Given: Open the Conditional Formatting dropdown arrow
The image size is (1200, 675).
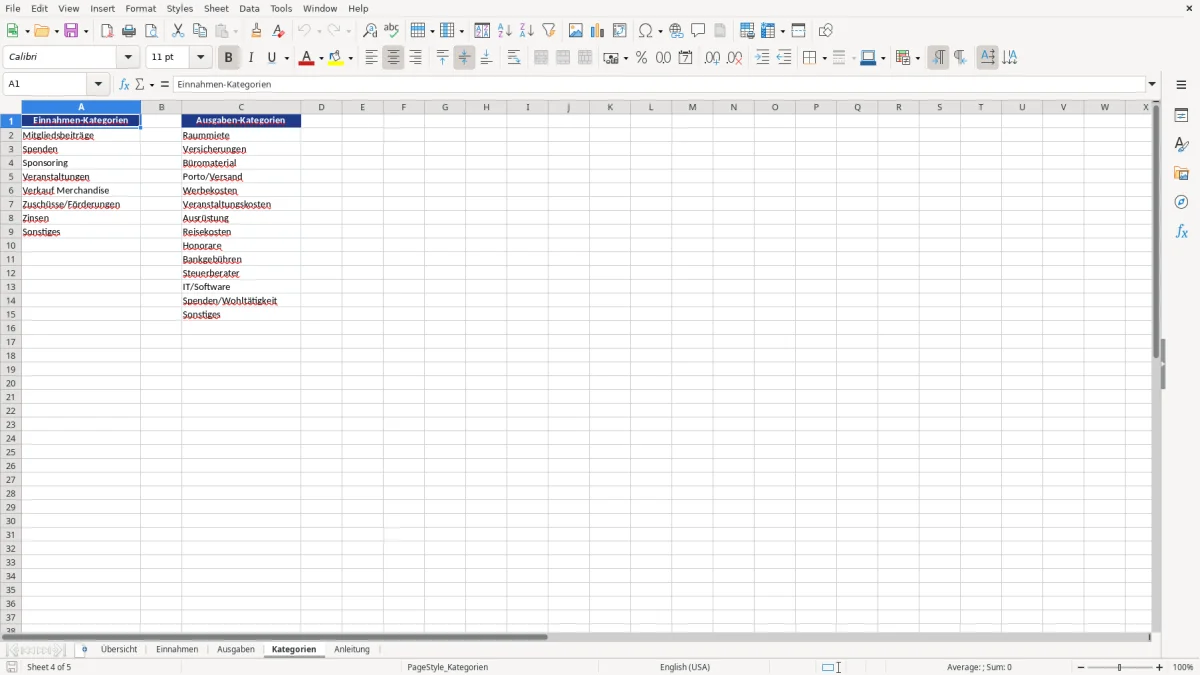Looking at the screenshot, I should point(917,58).
